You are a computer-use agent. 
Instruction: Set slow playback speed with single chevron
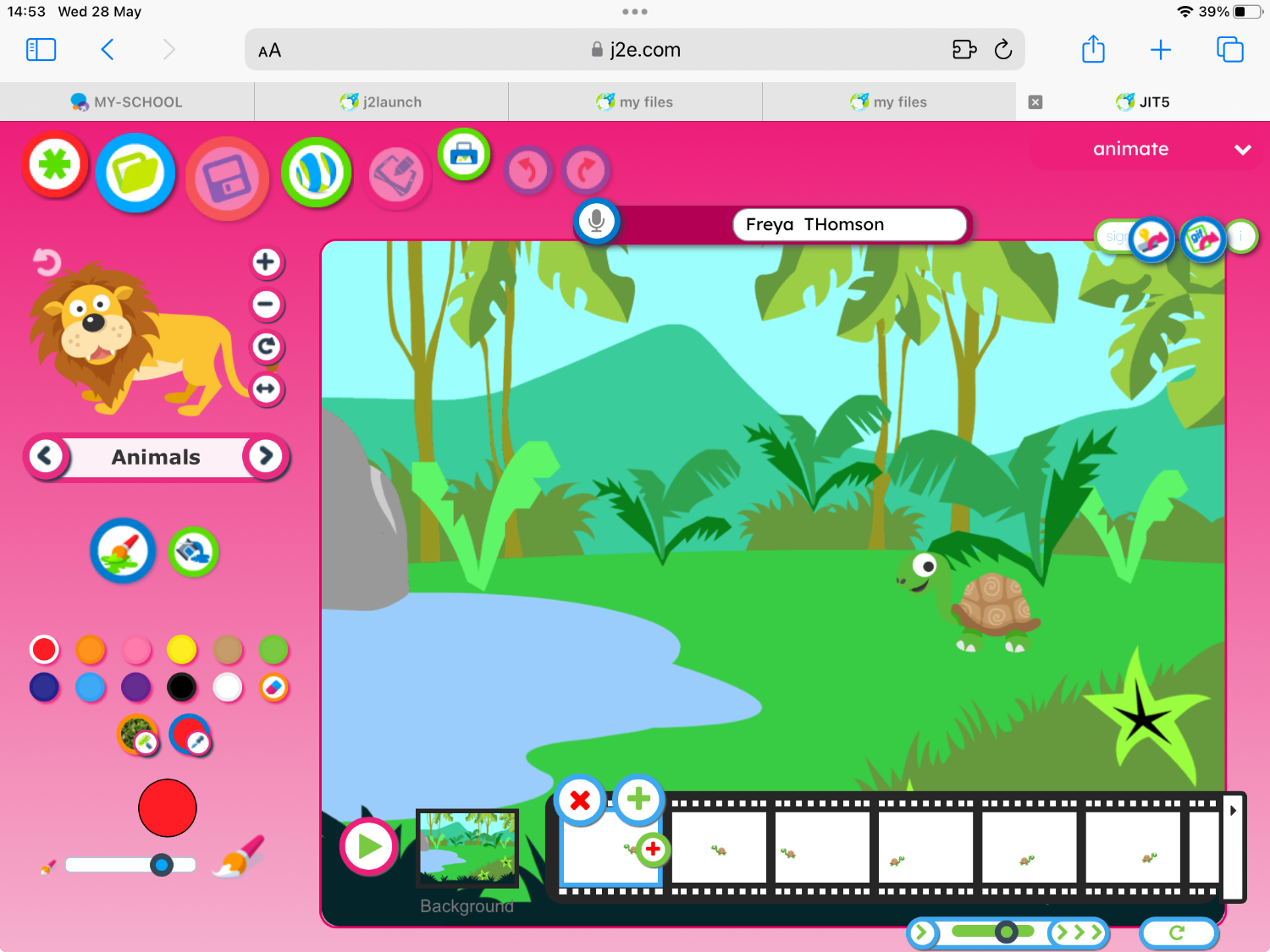923,933
